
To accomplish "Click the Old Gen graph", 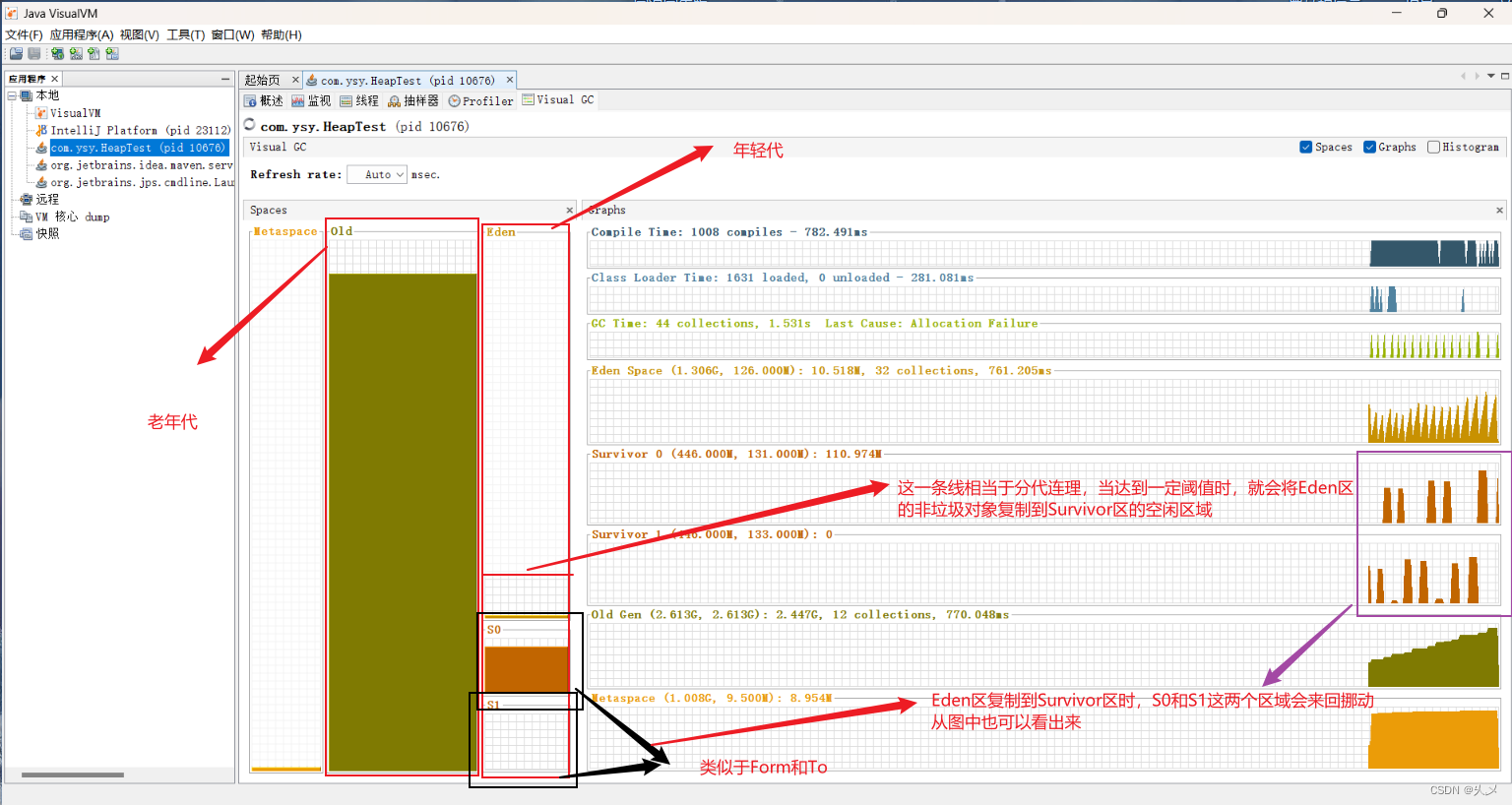I will pos(1044,654).
